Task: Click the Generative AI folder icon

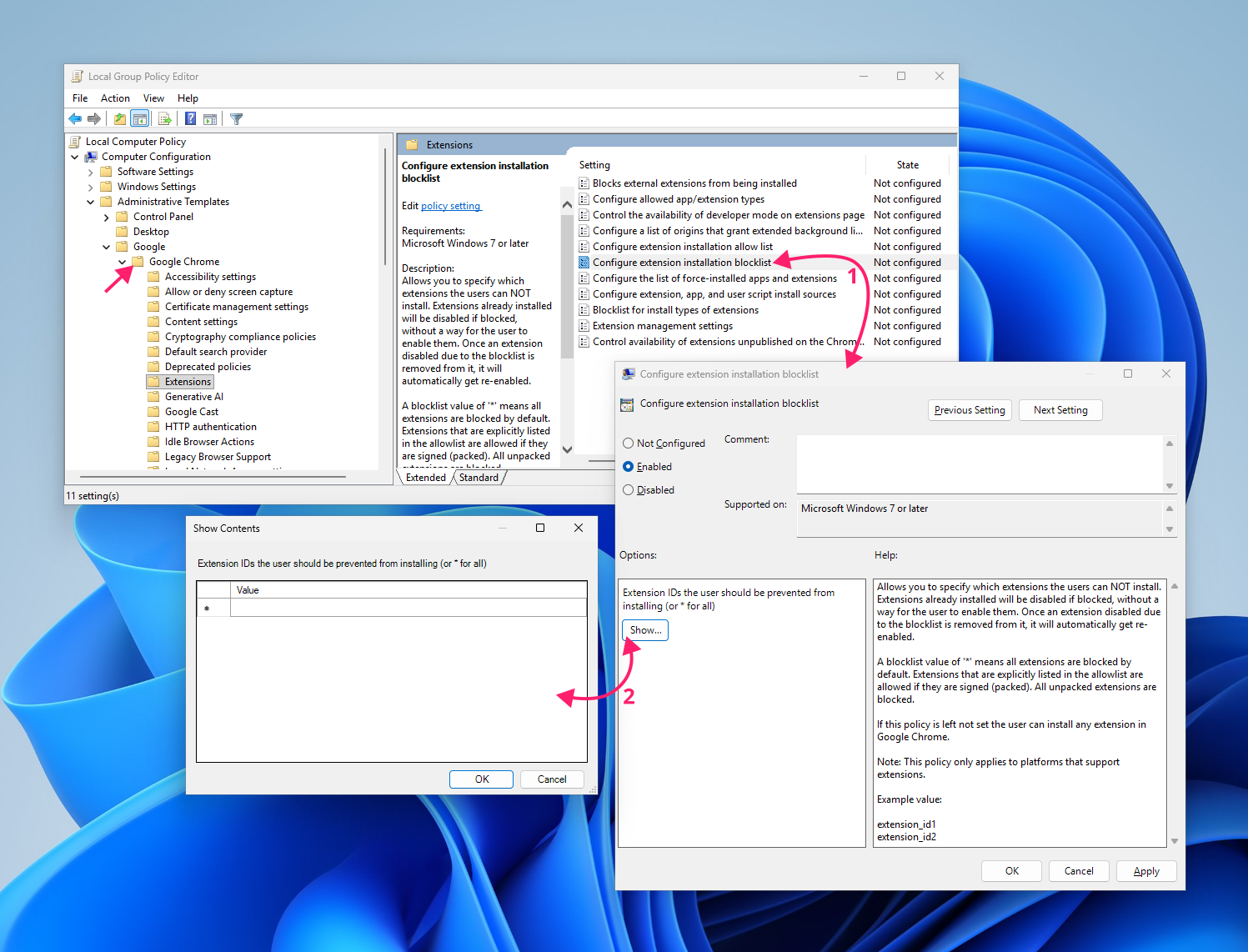Action: pos(153,397)
